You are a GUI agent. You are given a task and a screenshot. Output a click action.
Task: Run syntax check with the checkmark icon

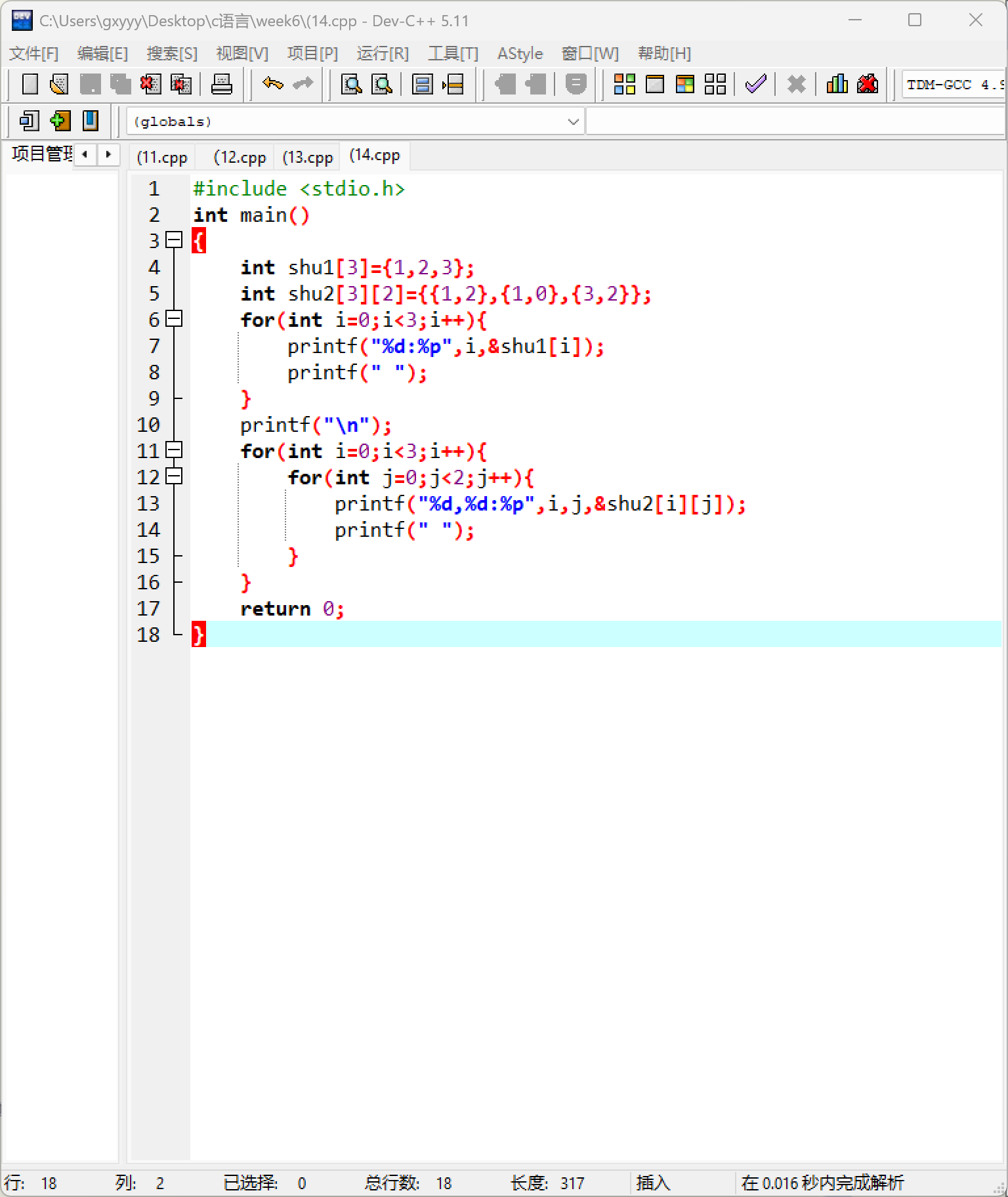point(756,84)
